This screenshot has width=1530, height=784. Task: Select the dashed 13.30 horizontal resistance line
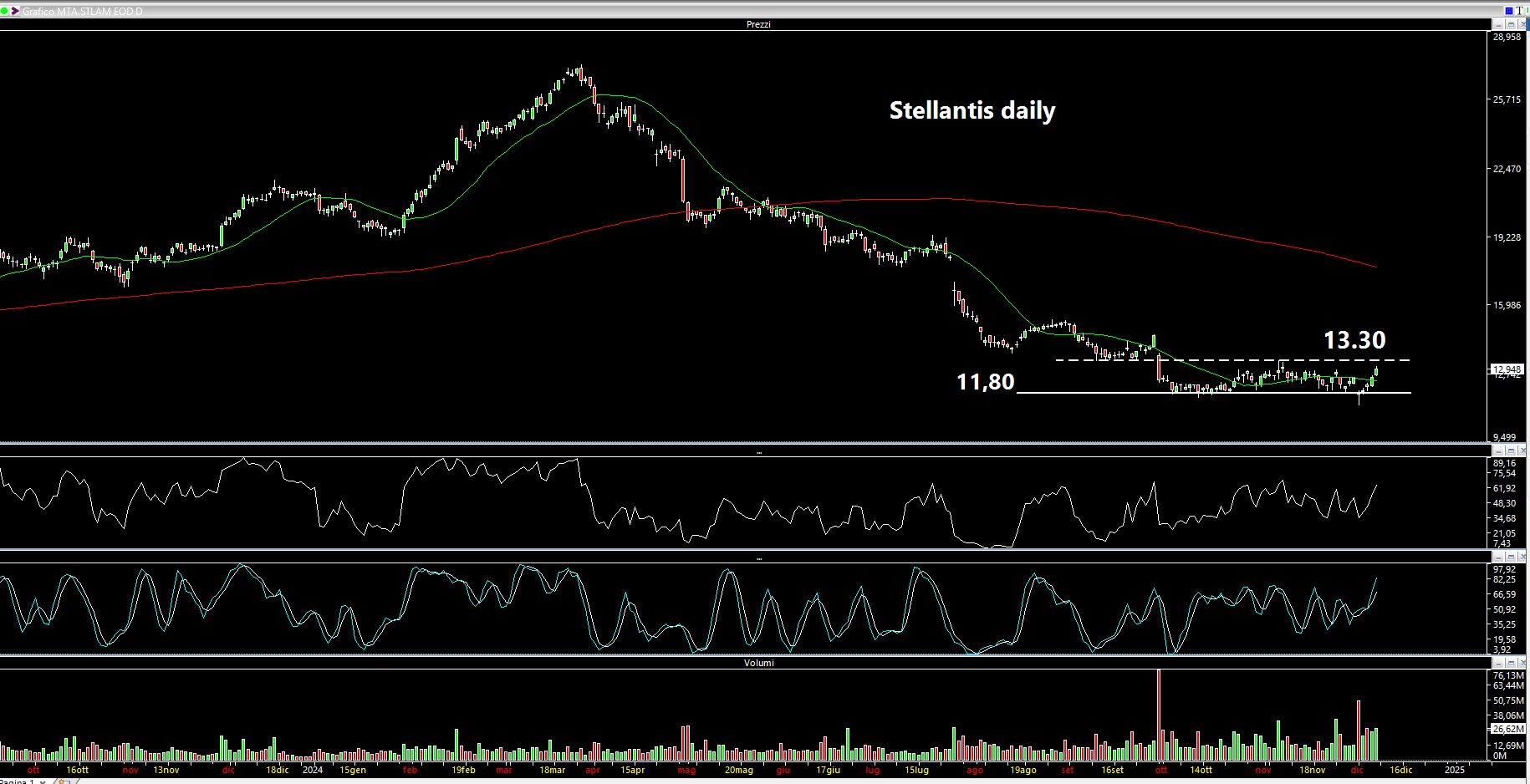tap(1232, 360)
